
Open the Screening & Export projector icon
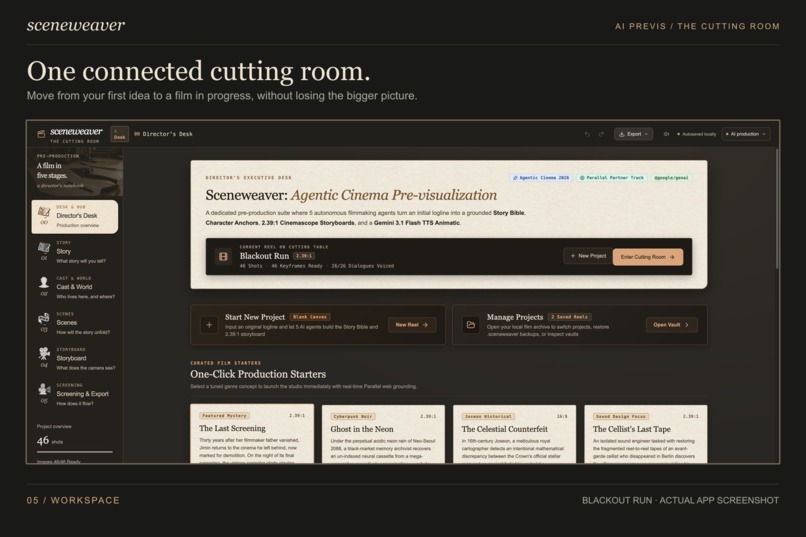pos(44,389)
